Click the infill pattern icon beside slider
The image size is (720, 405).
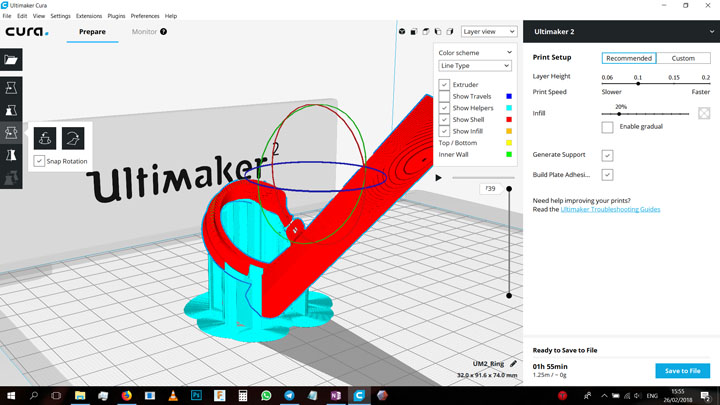pos(704,113)
